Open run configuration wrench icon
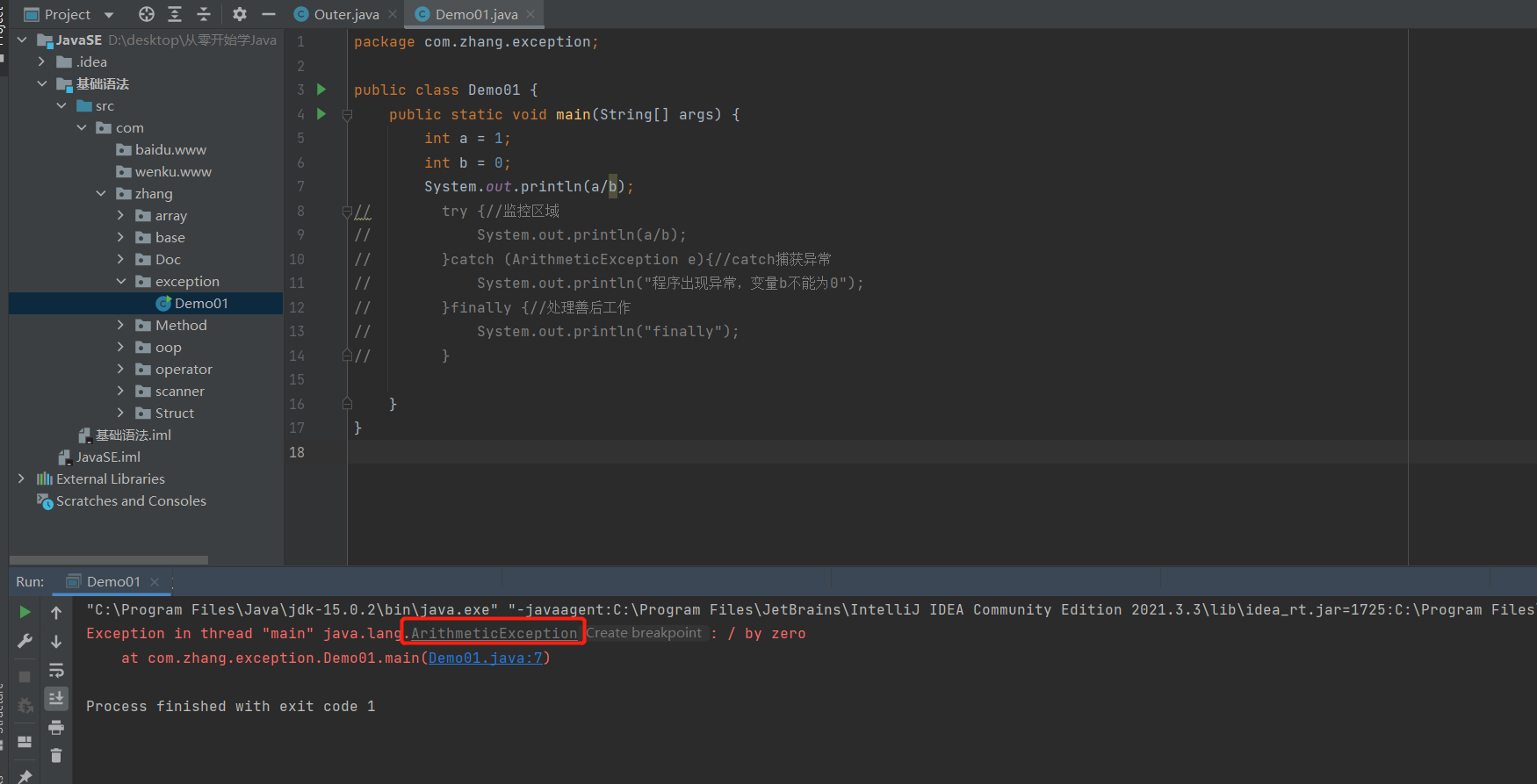The height and width of the screenshot is (784, 1537). [25, 642]
